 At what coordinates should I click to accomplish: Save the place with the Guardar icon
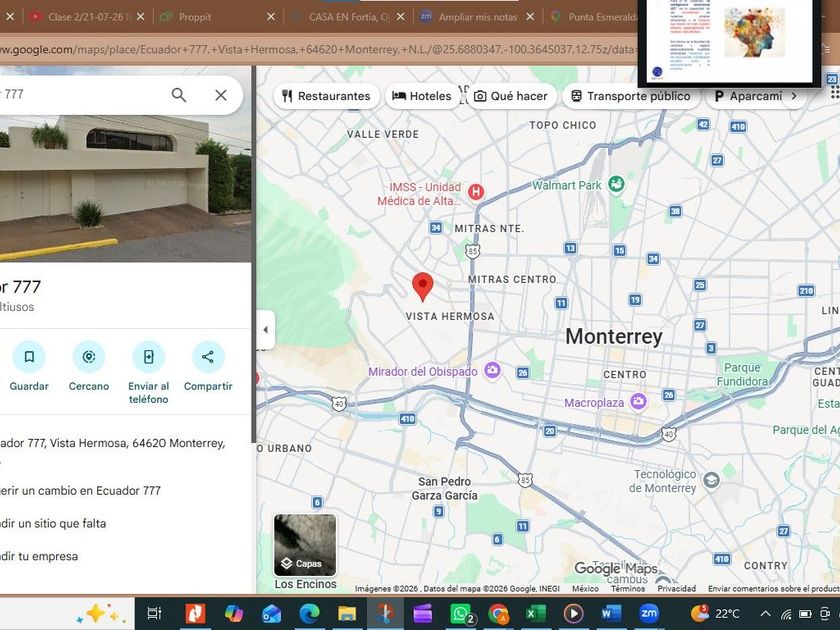pyautogui.click(x=29, y=357)
